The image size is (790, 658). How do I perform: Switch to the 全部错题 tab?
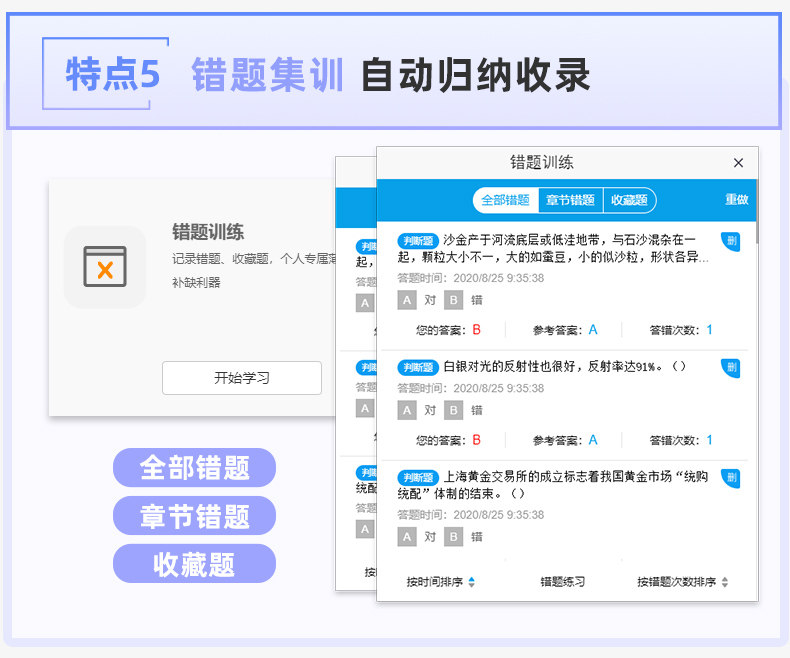tap(505, 201)
